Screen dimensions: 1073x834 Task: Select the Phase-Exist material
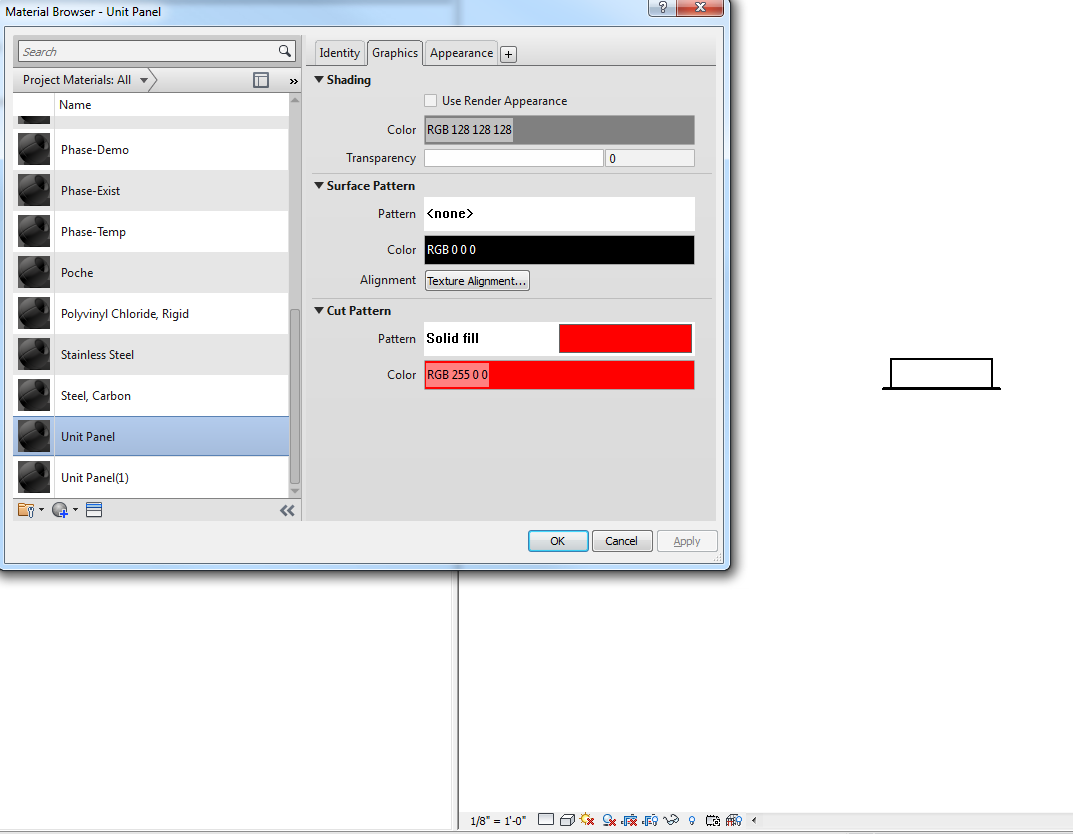point(151,190)
